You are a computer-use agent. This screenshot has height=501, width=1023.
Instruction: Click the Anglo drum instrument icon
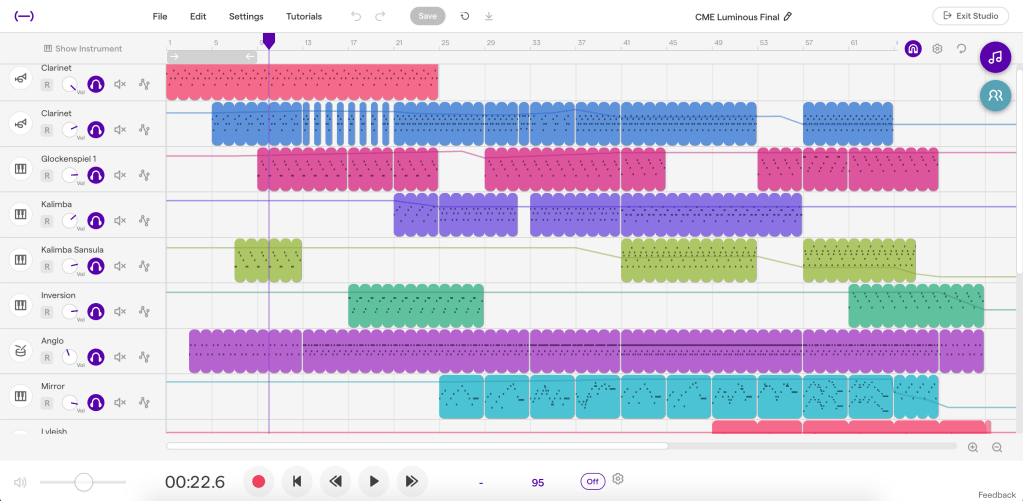(x=20, y=351)
